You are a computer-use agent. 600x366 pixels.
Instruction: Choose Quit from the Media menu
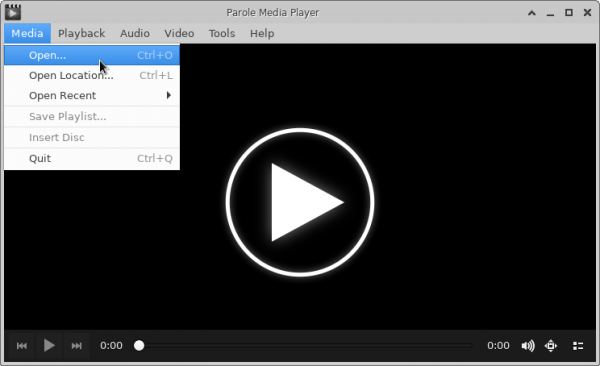coord(92,158)
